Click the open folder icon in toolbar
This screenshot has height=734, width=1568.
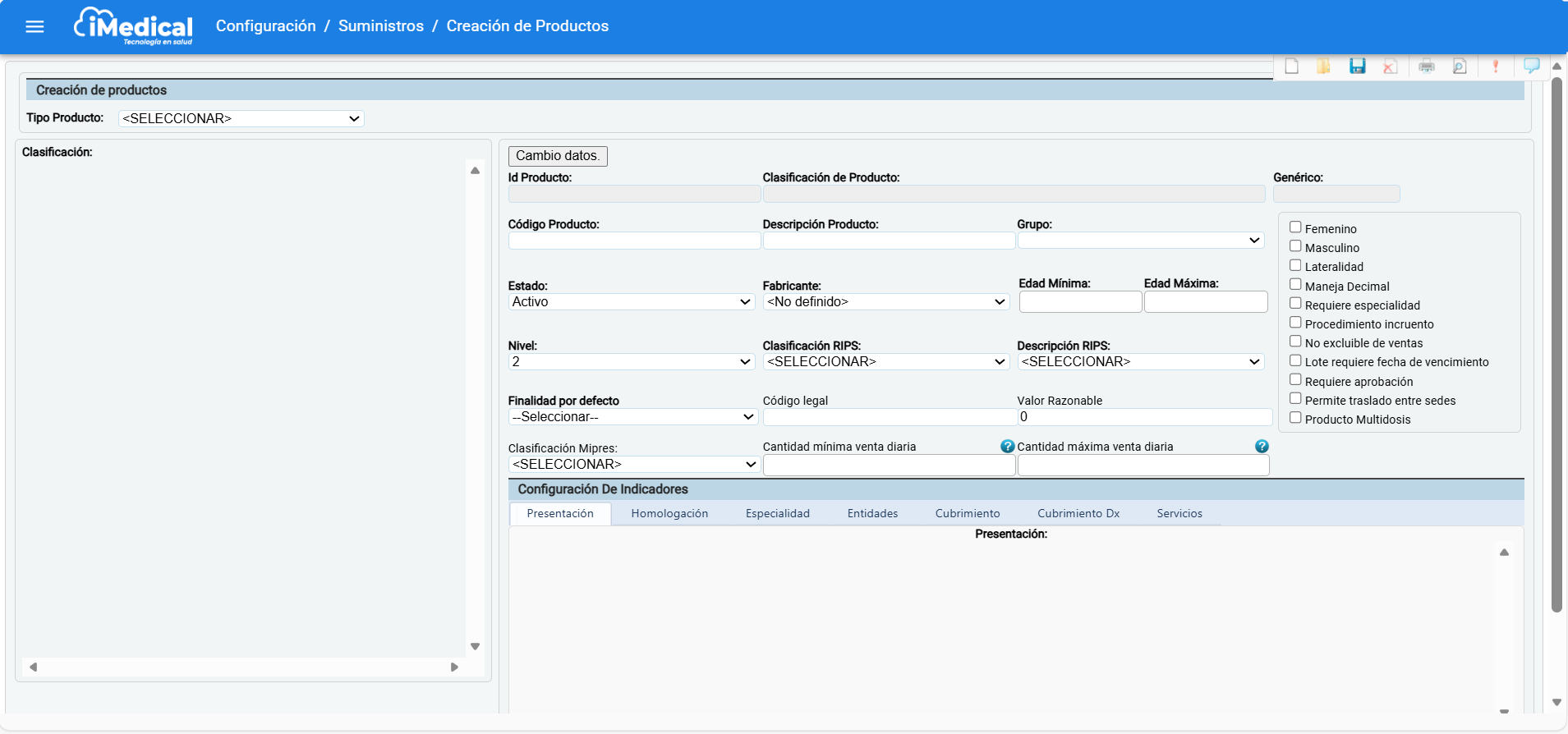tap(1323, 67)
